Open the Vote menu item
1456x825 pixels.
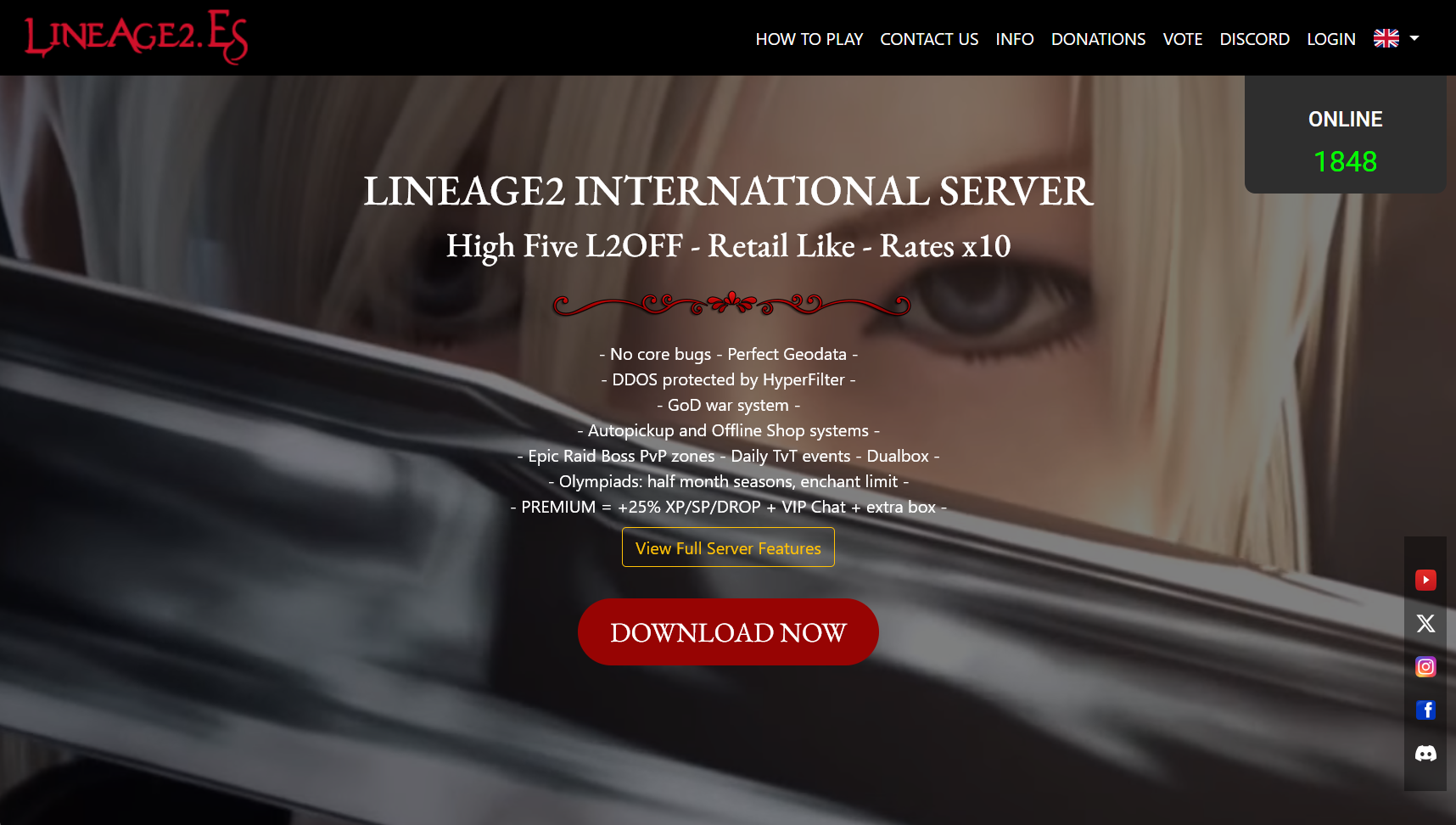[1183, 39]
